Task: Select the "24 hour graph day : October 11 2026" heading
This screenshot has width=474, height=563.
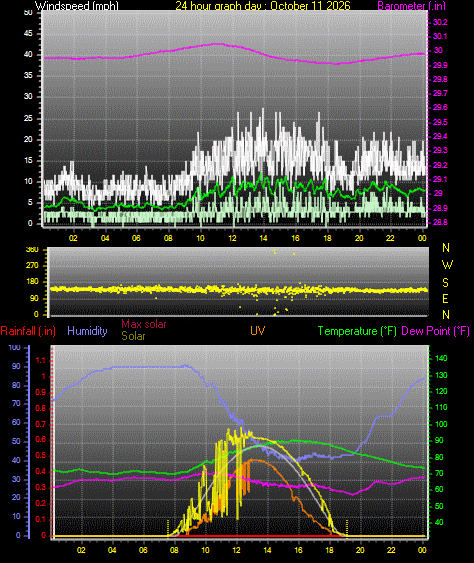Action: [263, 6]
